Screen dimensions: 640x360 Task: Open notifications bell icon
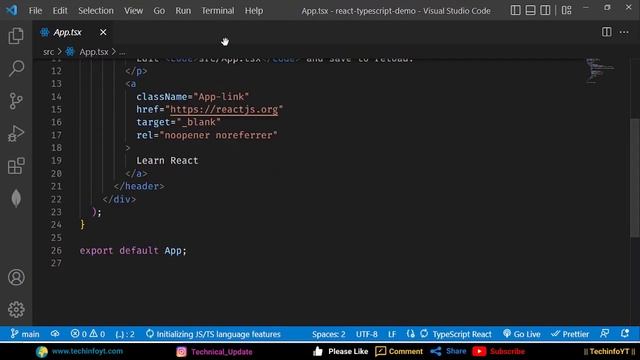[625, 333]
